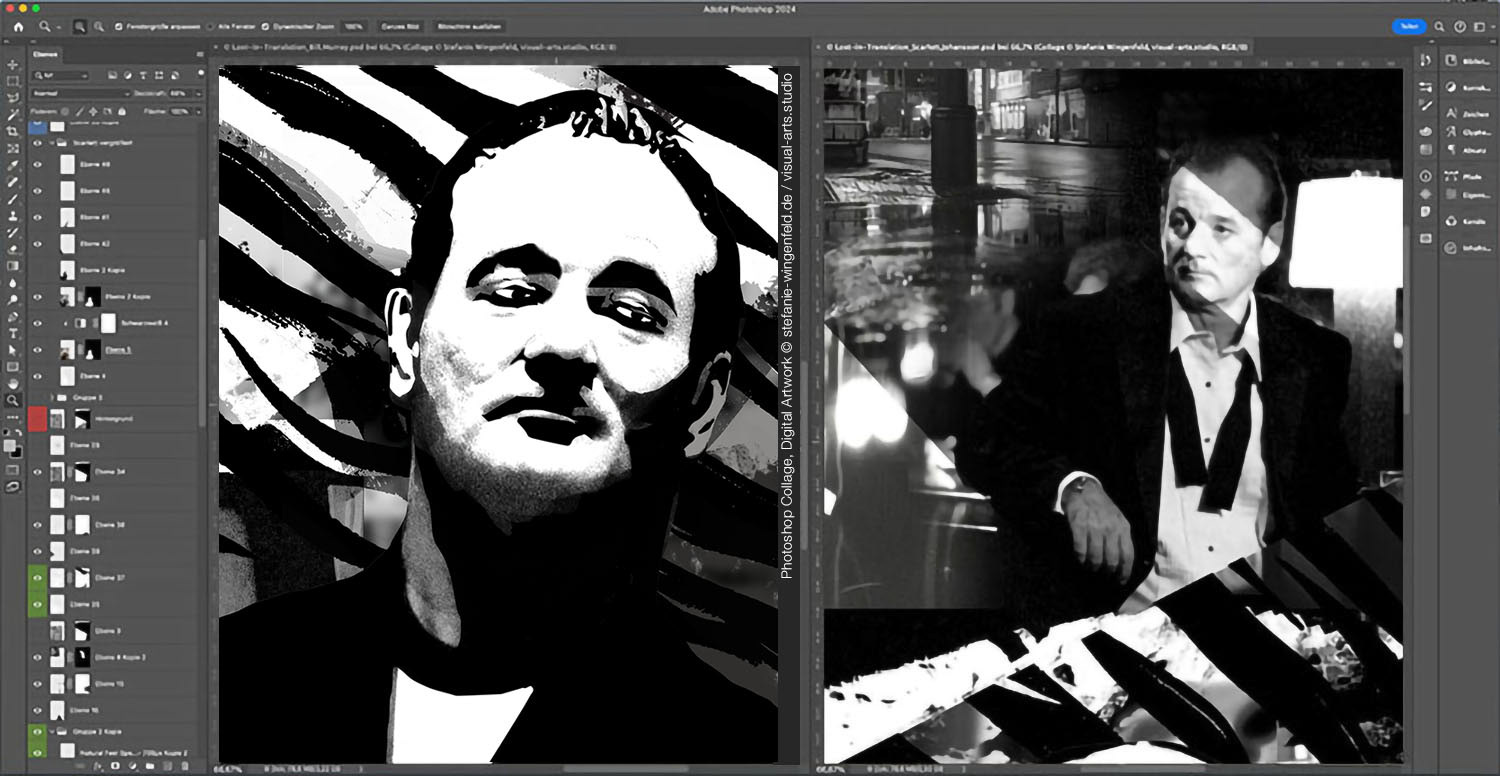Open the Ebenen panel menu
This screenshot has width=1500, height=776.
coord(199,54)
